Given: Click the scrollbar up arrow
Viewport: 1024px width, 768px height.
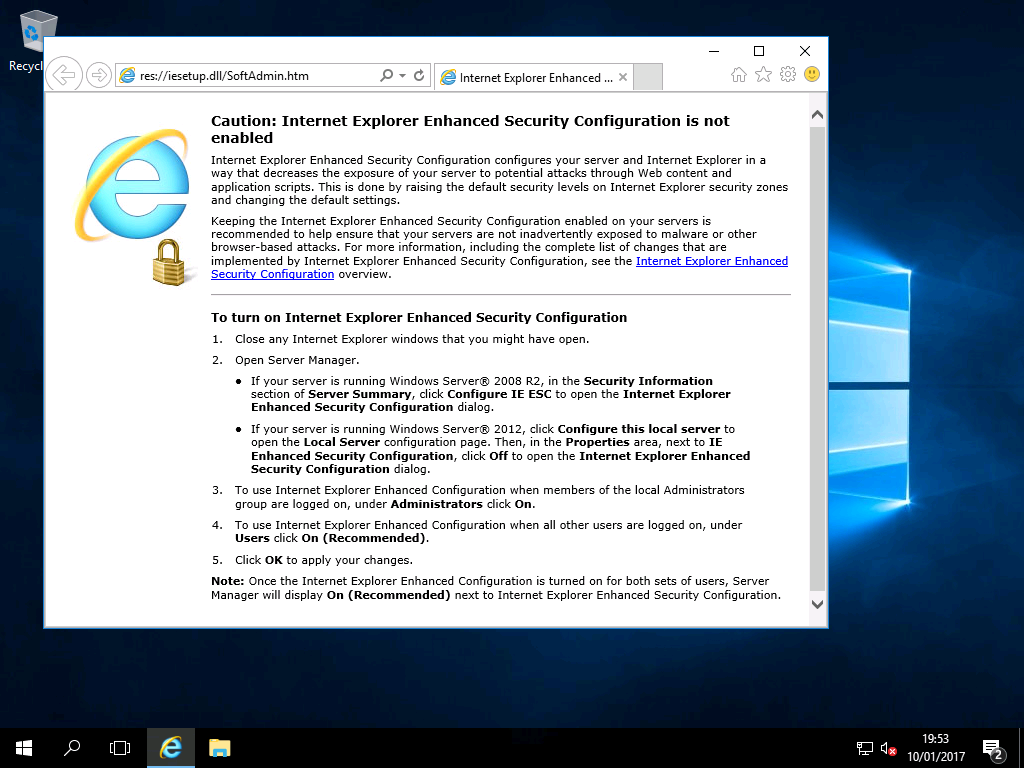Looking at the screenshot, I should click(817, 115).
